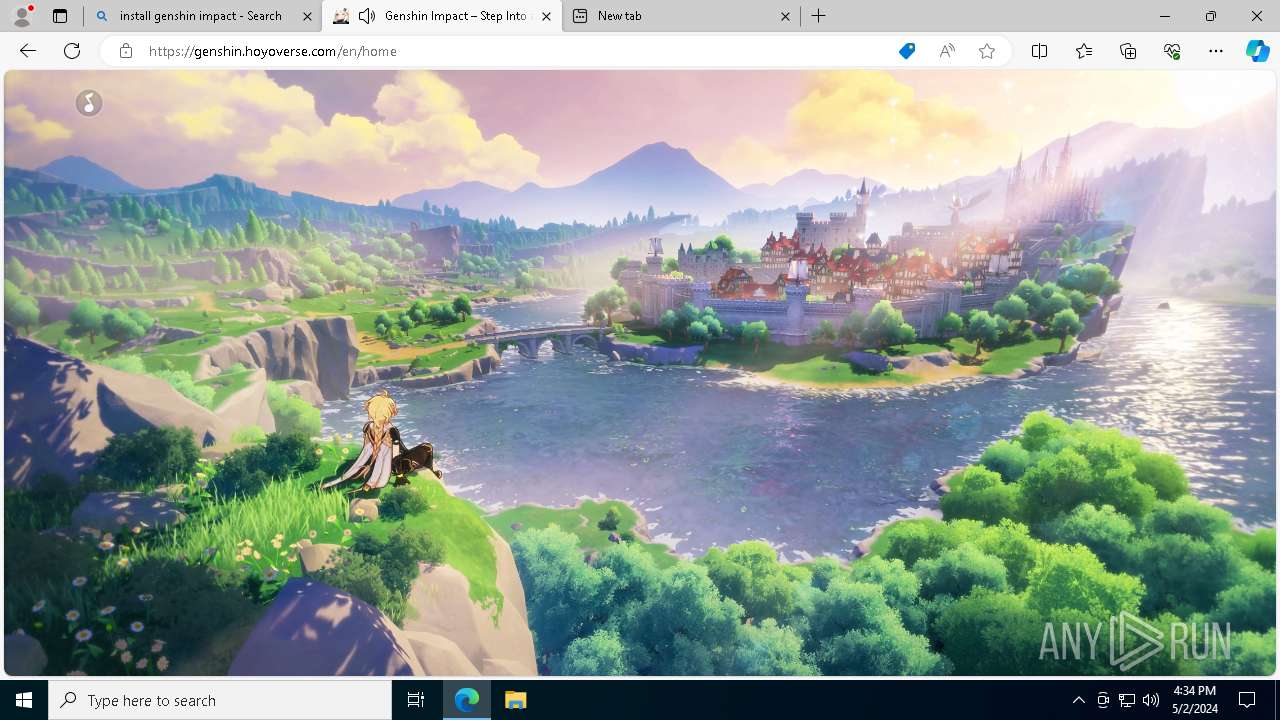
Task: Open the notification center icon
Action: tap(1247, 700)
